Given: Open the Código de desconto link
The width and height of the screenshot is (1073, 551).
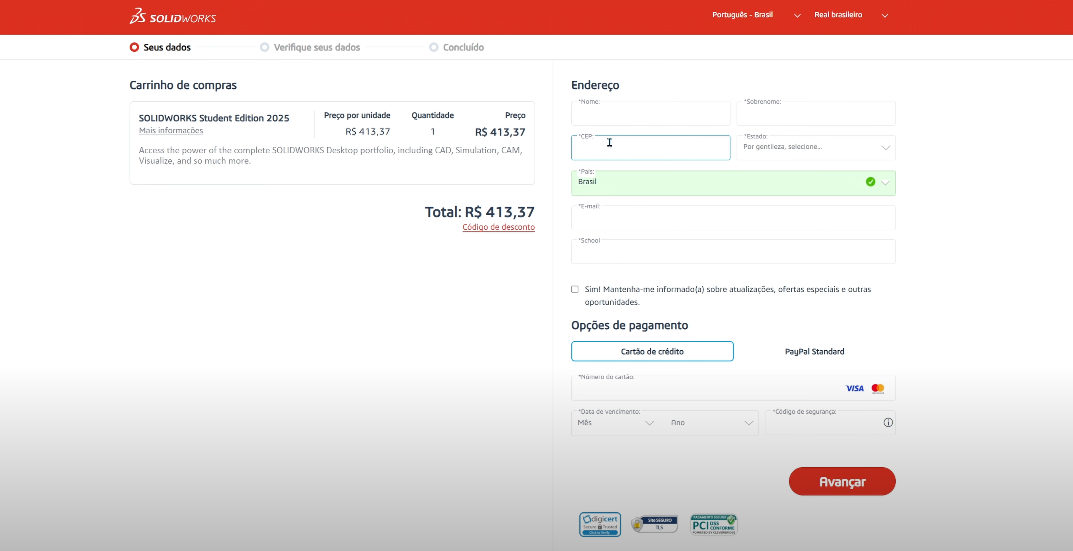Looking at the screenshot, I should (498, 227).
